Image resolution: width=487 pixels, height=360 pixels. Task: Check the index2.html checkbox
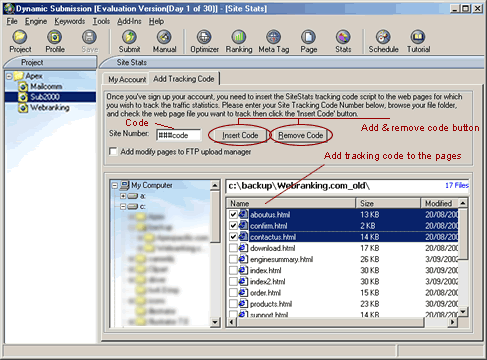click(233, 282)
